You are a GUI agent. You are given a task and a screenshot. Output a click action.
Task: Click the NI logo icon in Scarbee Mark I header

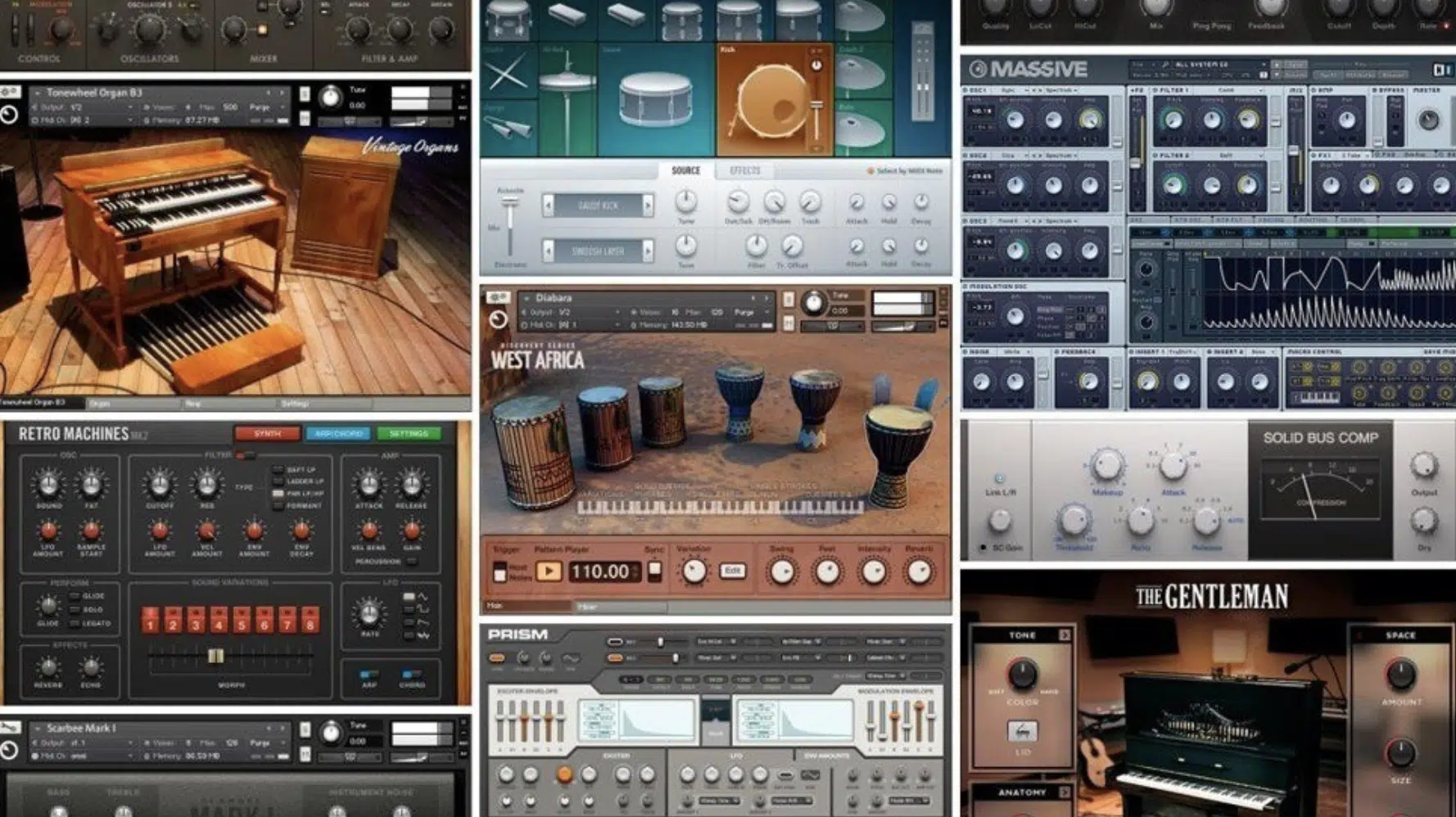[x=9, y=750]
